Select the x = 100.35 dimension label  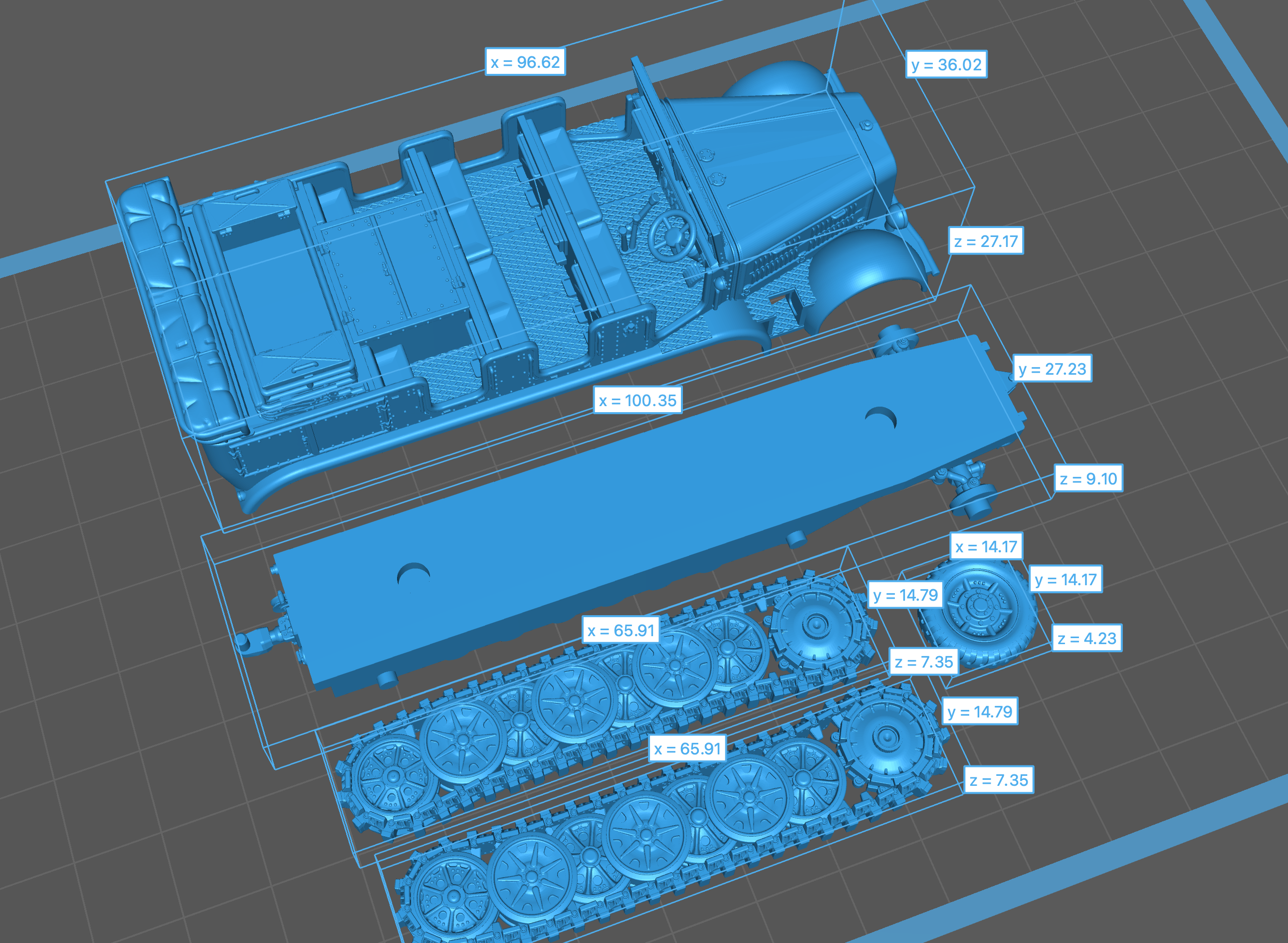[638, 401]
